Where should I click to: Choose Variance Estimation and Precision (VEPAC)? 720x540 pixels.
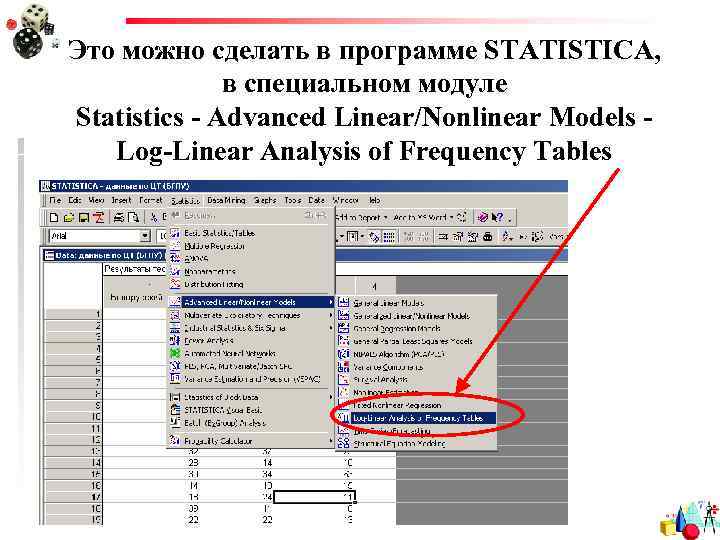pos(251,379)
